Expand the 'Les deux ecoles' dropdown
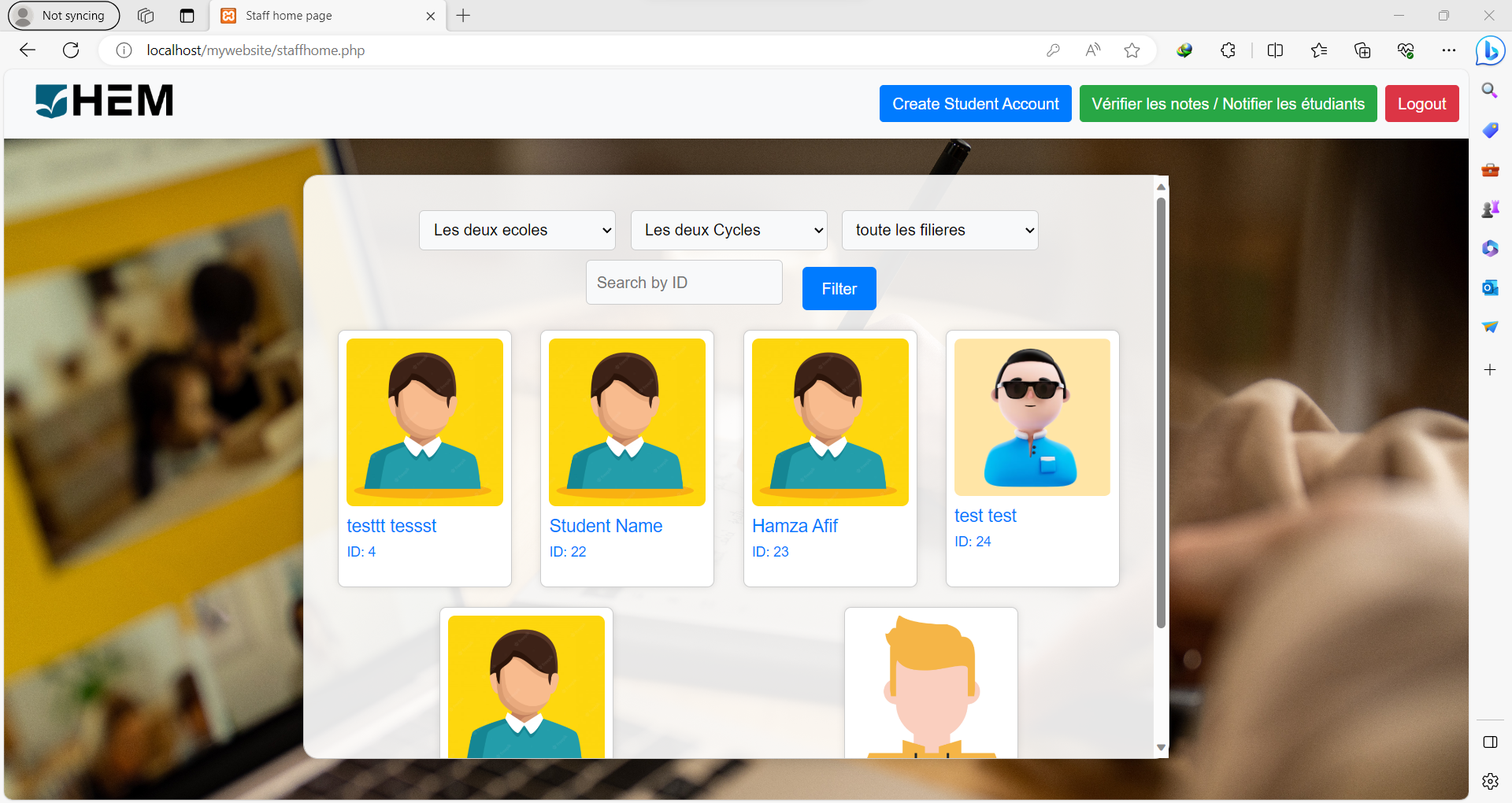Screen dimensions: 1512x803 tap(517, 230)
